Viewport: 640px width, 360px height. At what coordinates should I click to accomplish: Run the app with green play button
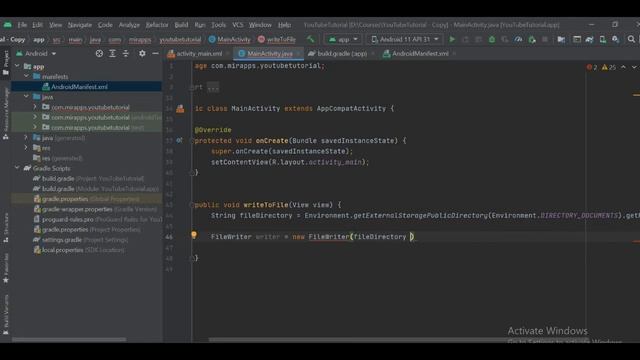(452, 39)
